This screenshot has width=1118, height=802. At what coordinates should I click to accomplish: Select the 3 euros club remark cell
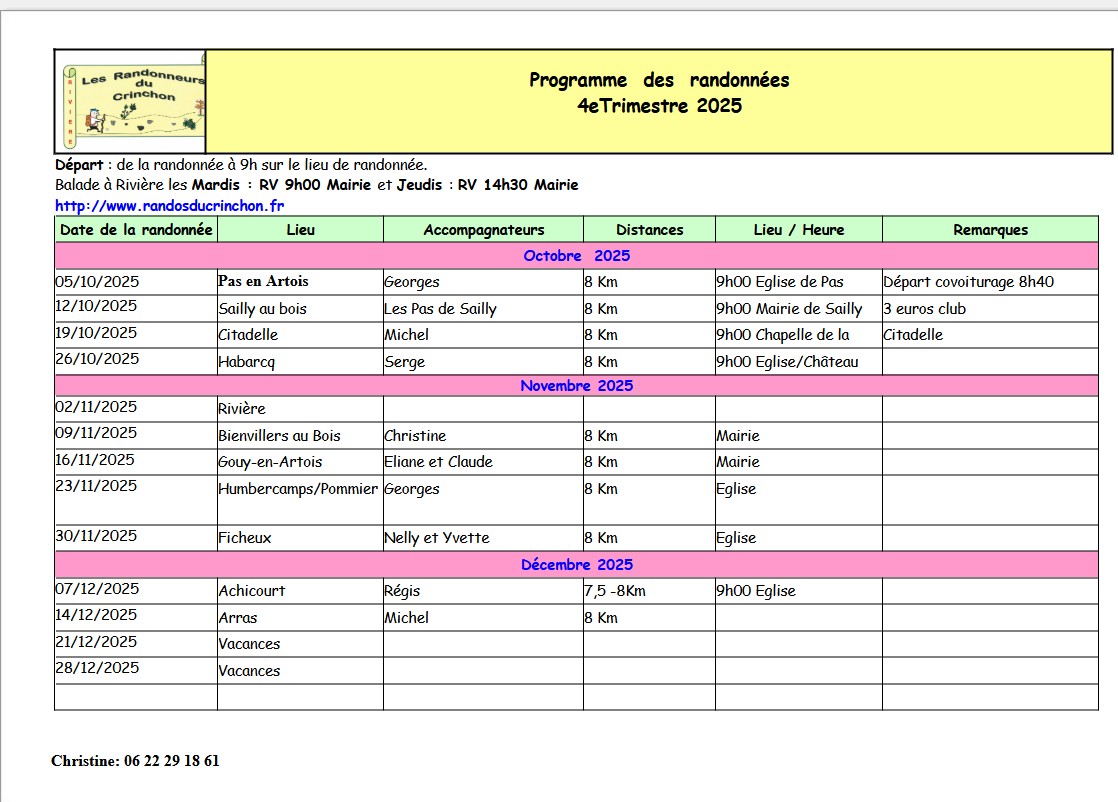[x=925, y=309]
